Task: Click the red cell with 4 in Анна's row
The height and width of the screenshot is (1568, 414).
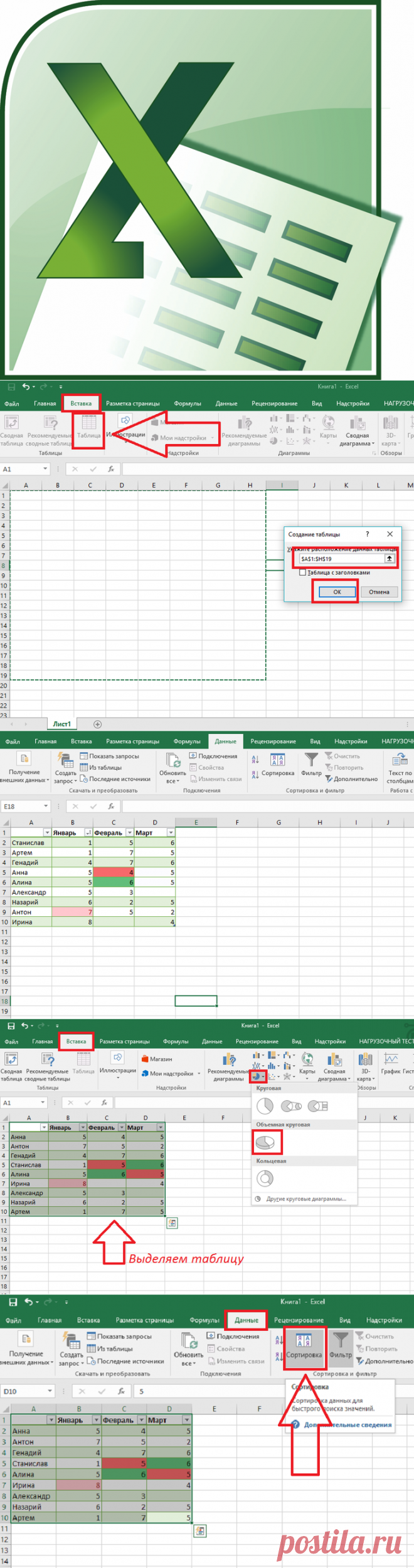Action: [x=114, y=872]
